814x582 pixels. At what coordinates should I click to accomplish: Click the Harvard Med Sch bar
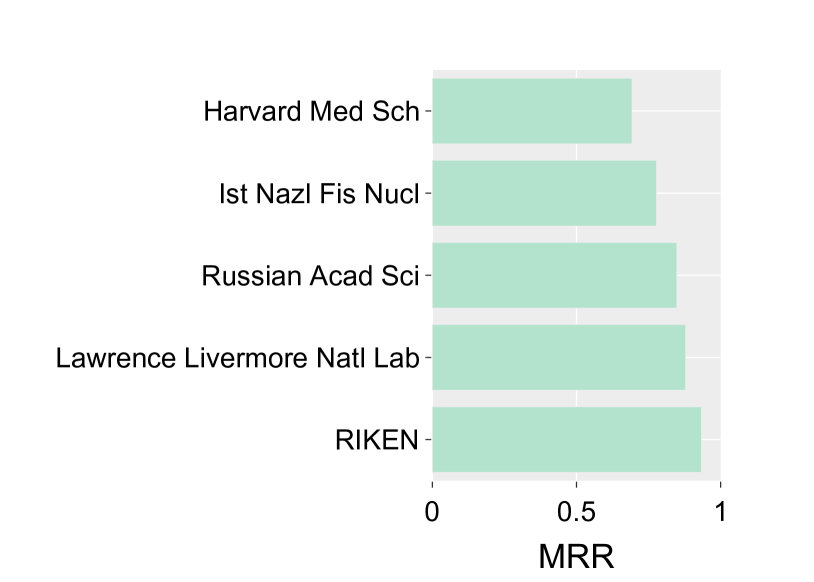[x=531, y=111]
